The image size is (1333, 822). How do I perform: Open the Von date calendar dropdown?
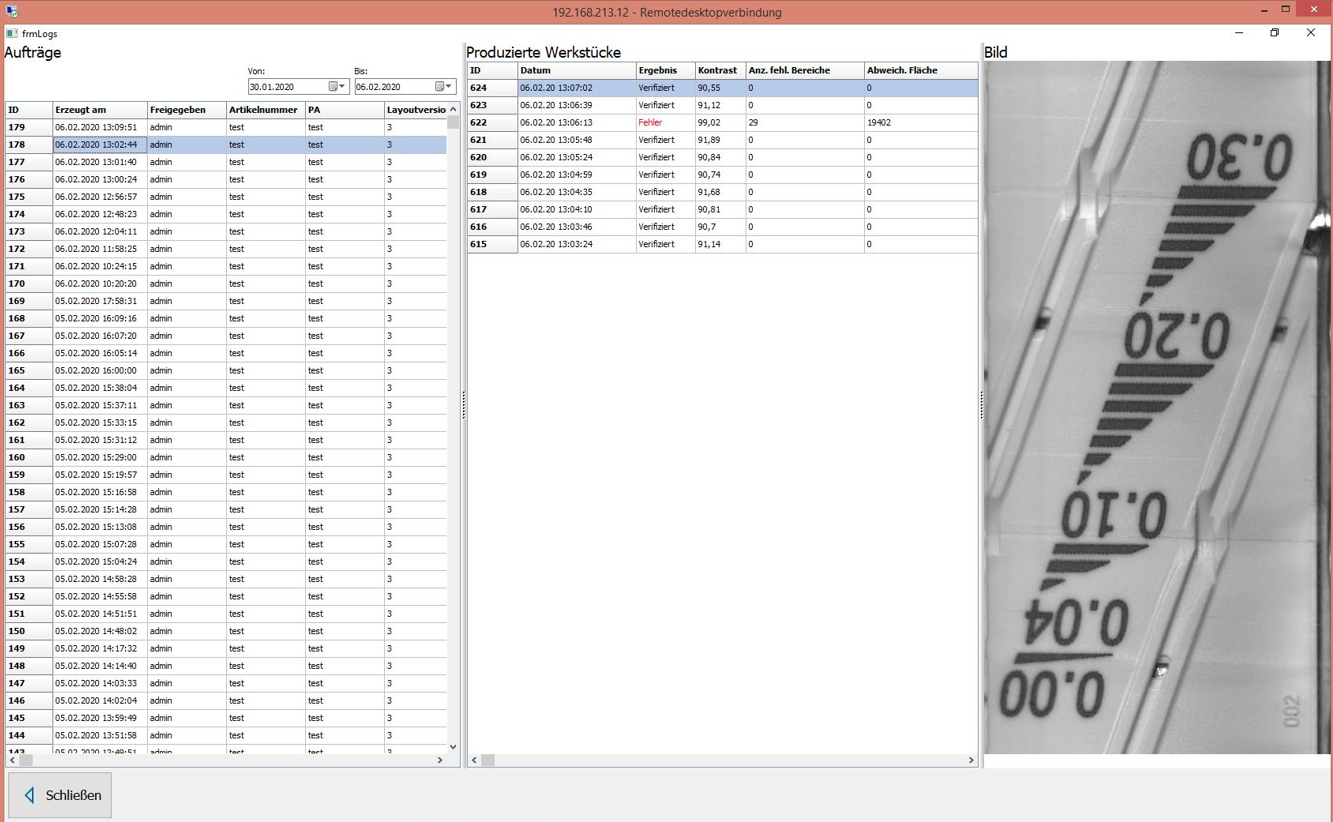[337, 87]
